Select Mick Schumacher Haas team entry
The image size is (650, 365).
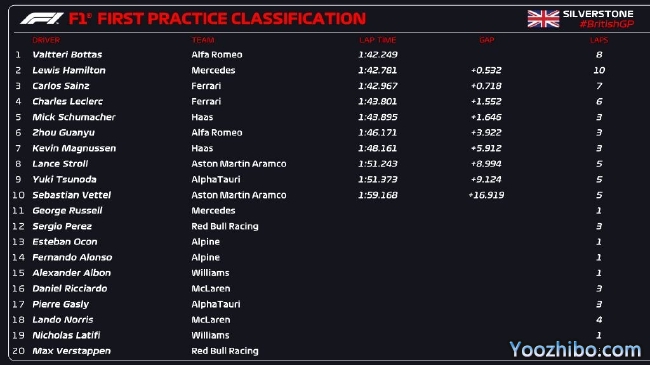202,117
